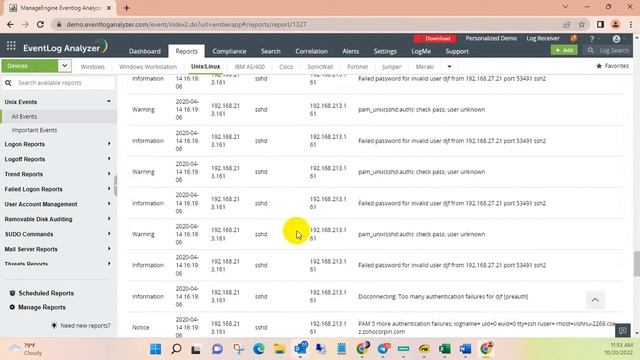Click the browser address bar

[310, 24]
